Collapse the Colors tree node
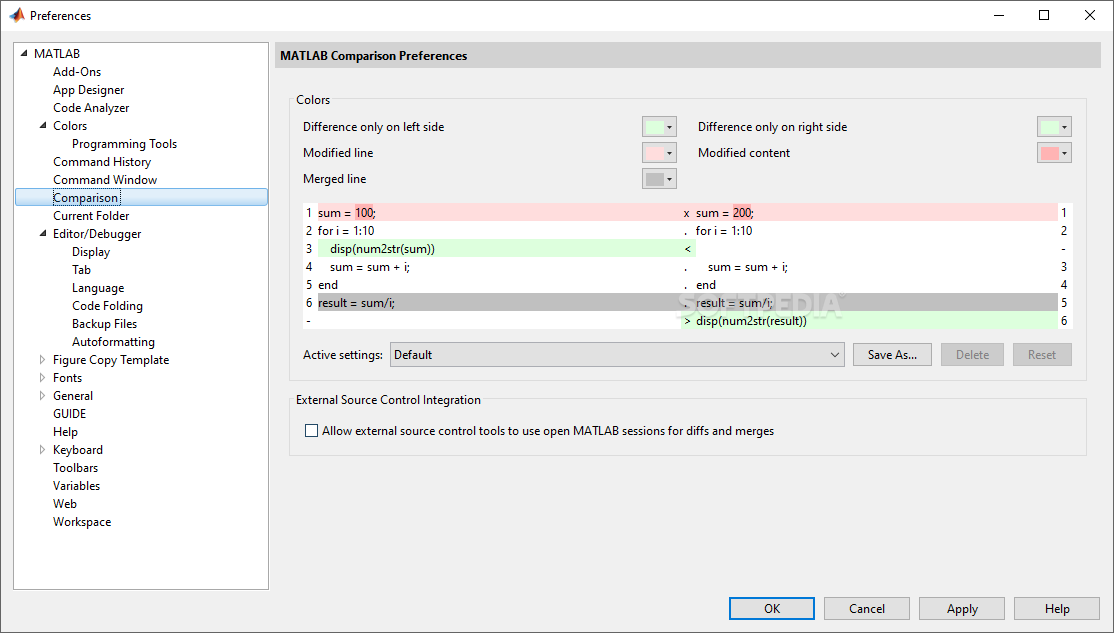1114x633 pixels. click(x=43, y=126)
